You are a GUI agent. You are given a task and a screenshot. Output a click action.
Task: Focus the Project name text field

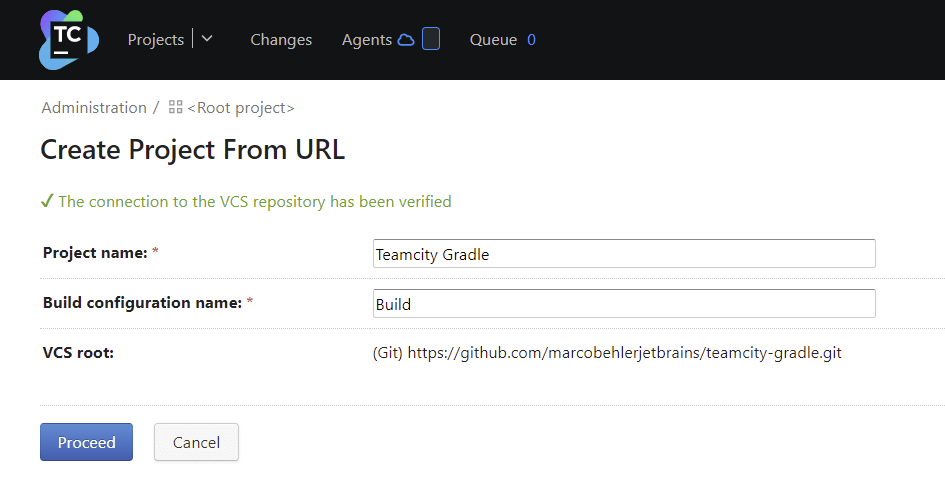tap(623, 254)
